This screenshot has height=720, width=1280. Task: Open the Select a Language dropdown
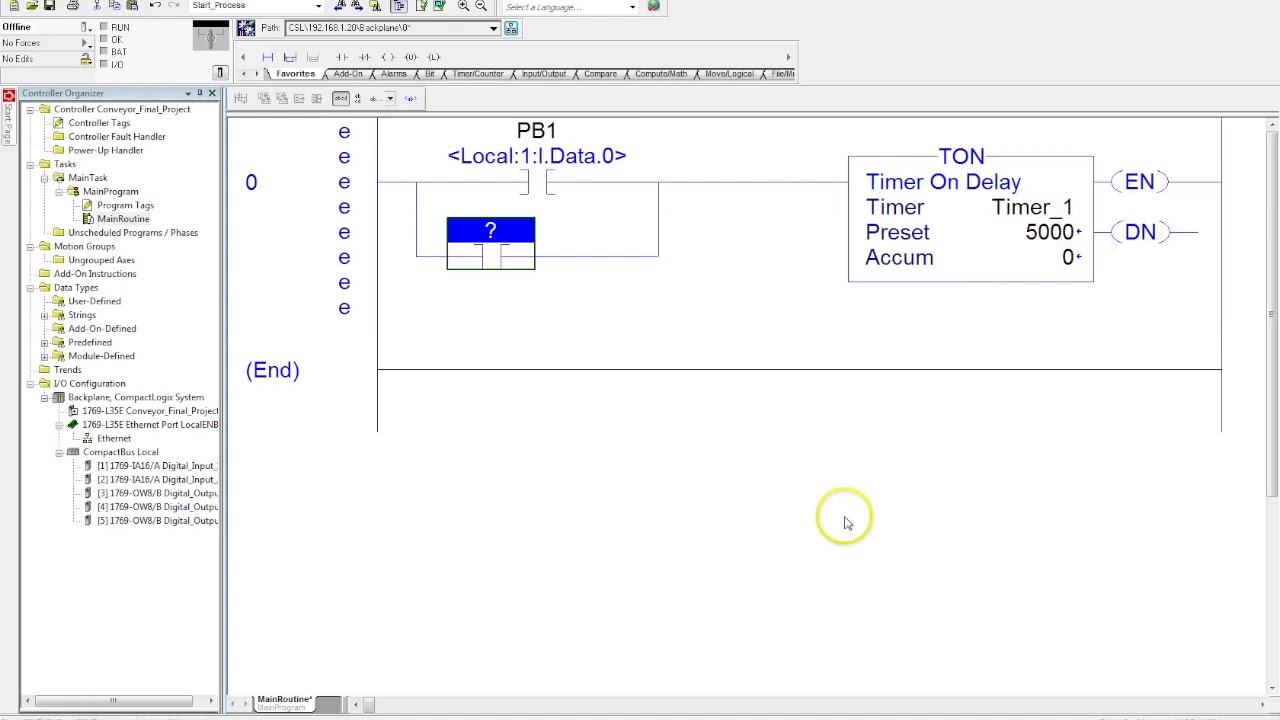click(632, 7)
